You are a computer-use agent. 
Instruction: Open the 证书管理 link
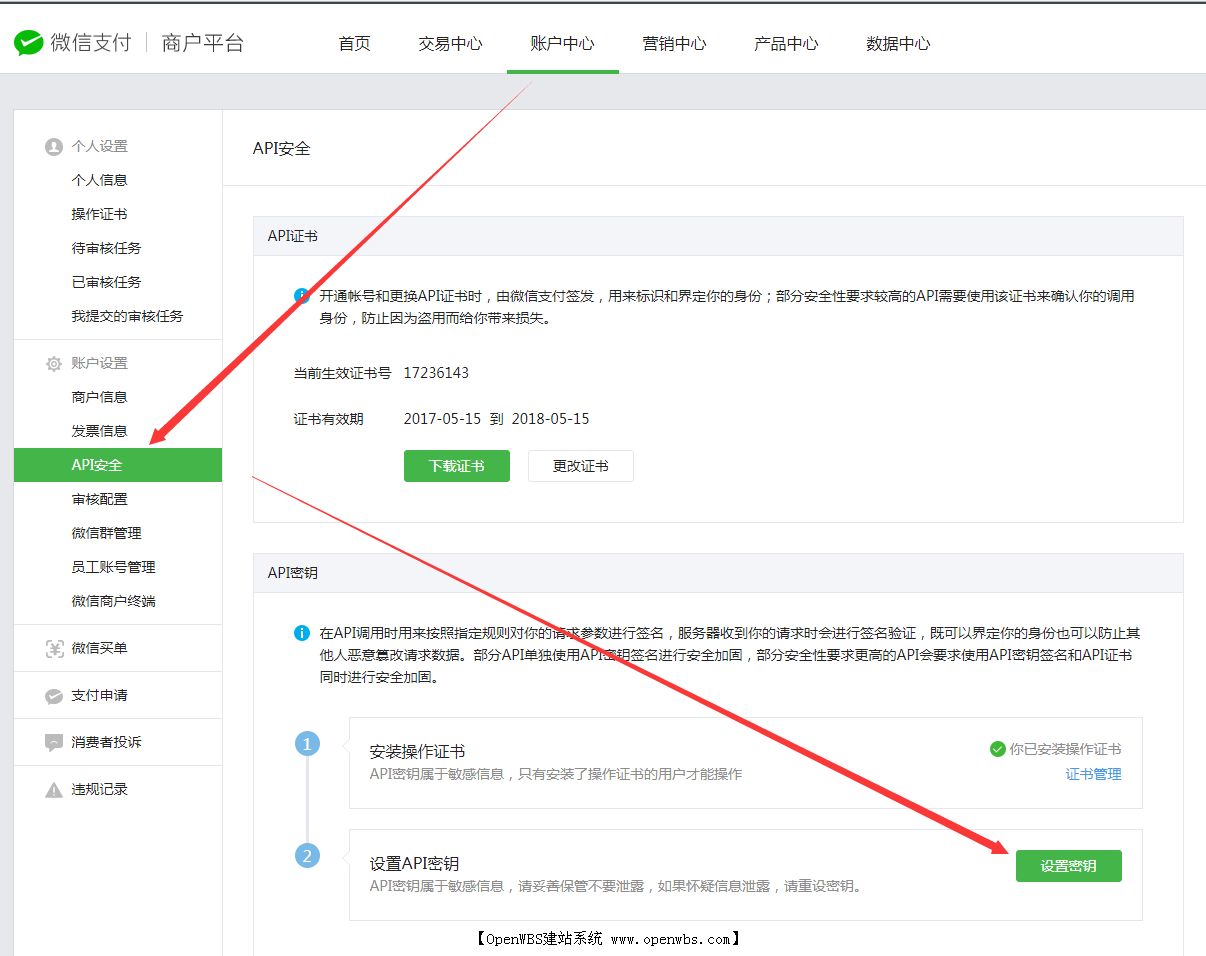click(1093, 773)
